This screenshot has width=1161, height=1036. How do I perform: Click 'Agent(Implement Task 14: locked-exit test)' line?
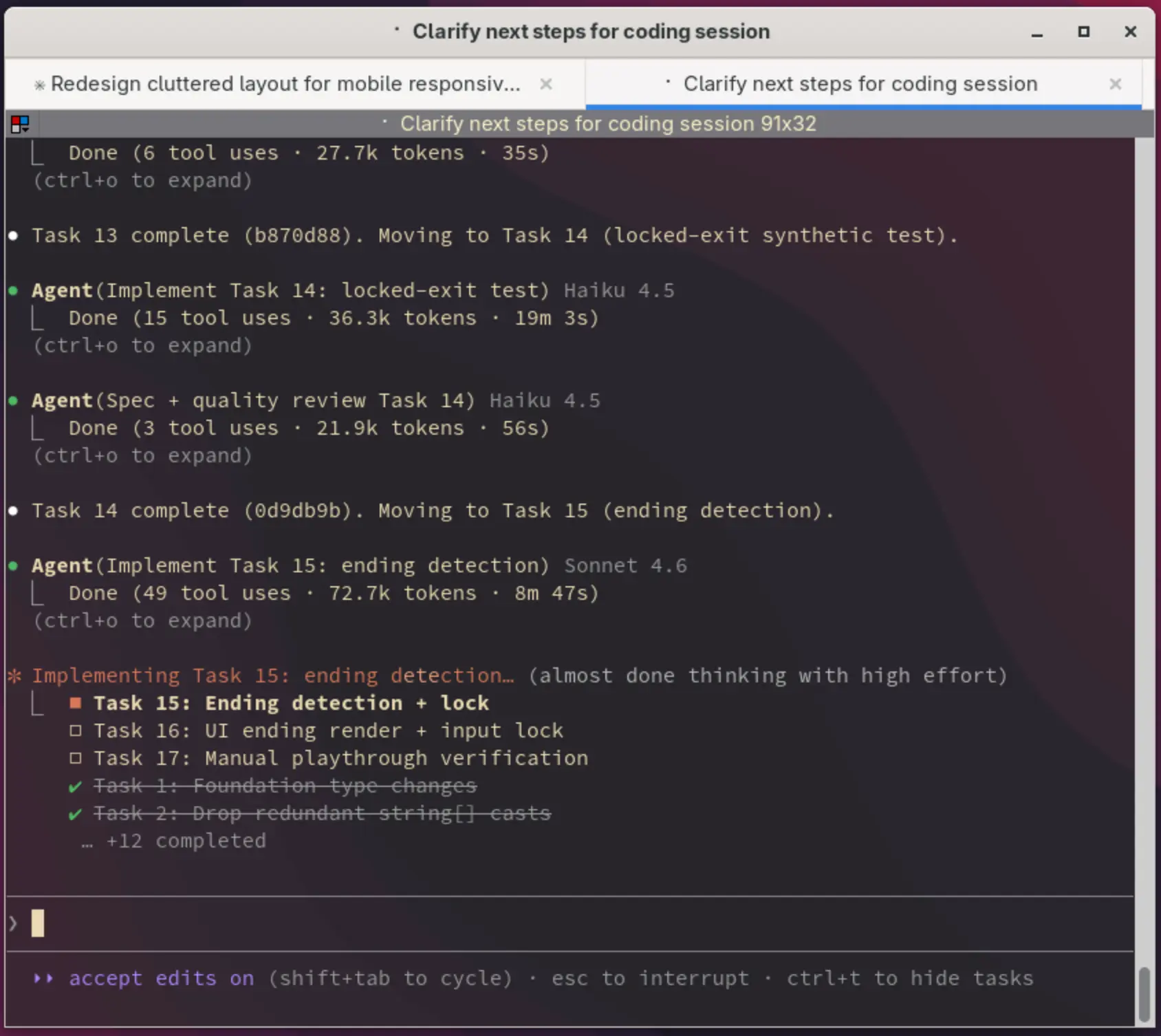pyautogui.click(x=290, y=290)
